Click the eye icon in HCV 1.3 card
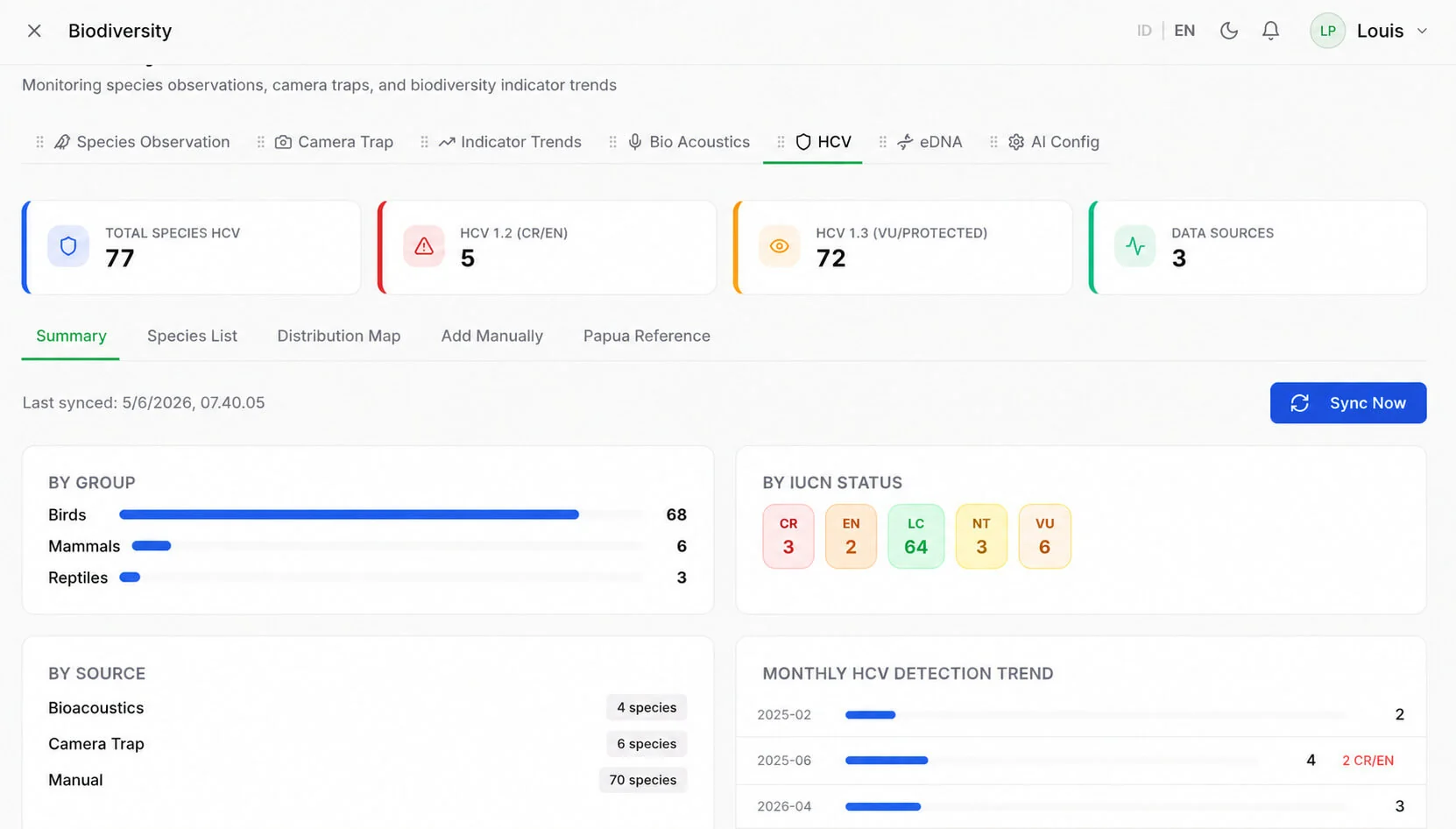 click(779, 246)
